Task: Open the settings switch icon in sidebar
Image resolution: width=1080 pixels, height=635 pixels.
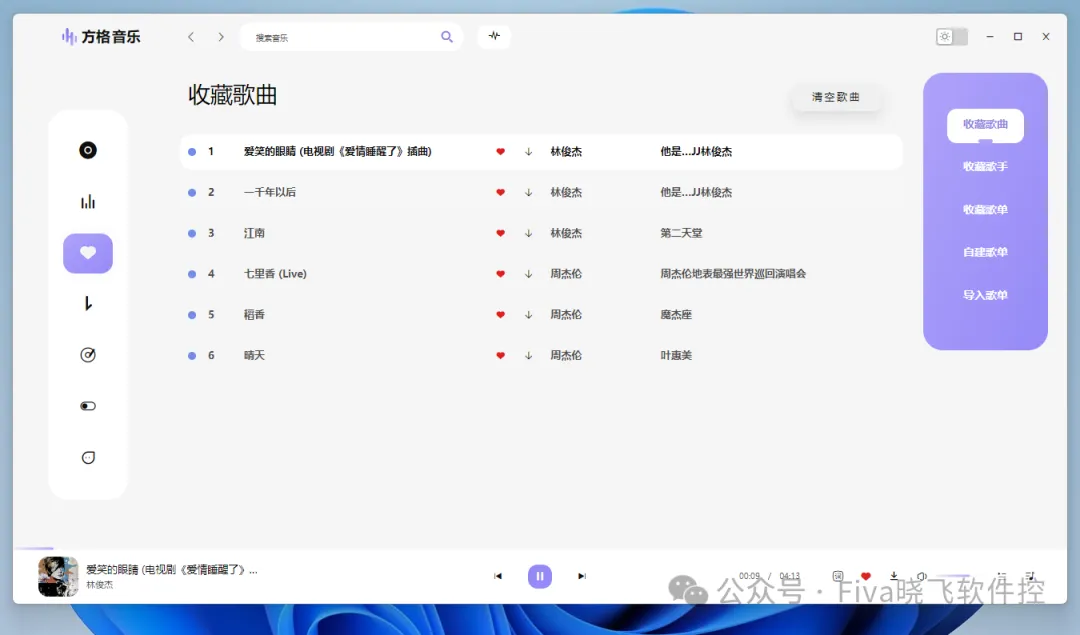Action: pos(87,406)
